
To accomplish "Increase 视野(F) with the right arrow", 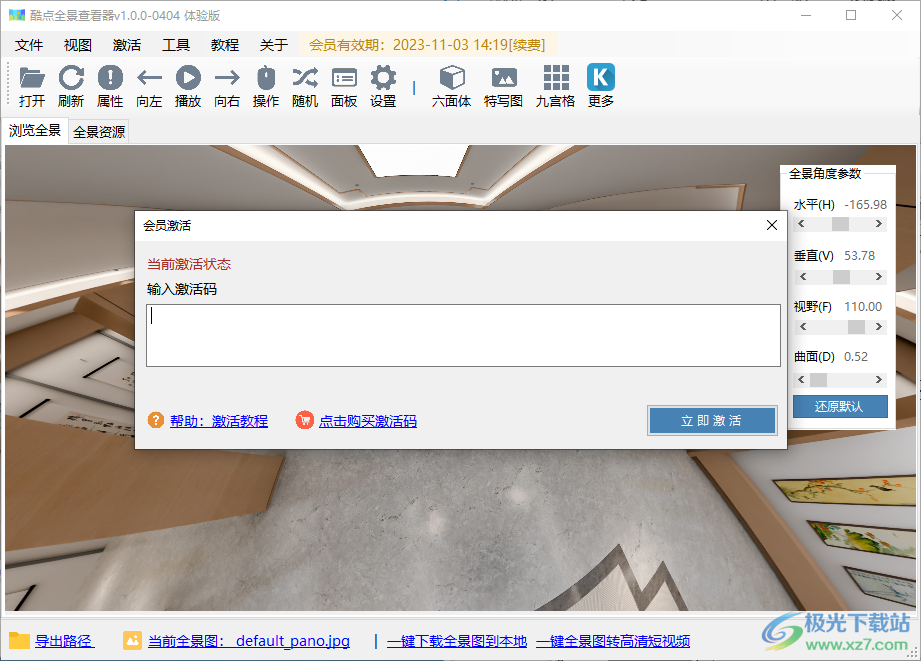I will (x=879, y=327).
